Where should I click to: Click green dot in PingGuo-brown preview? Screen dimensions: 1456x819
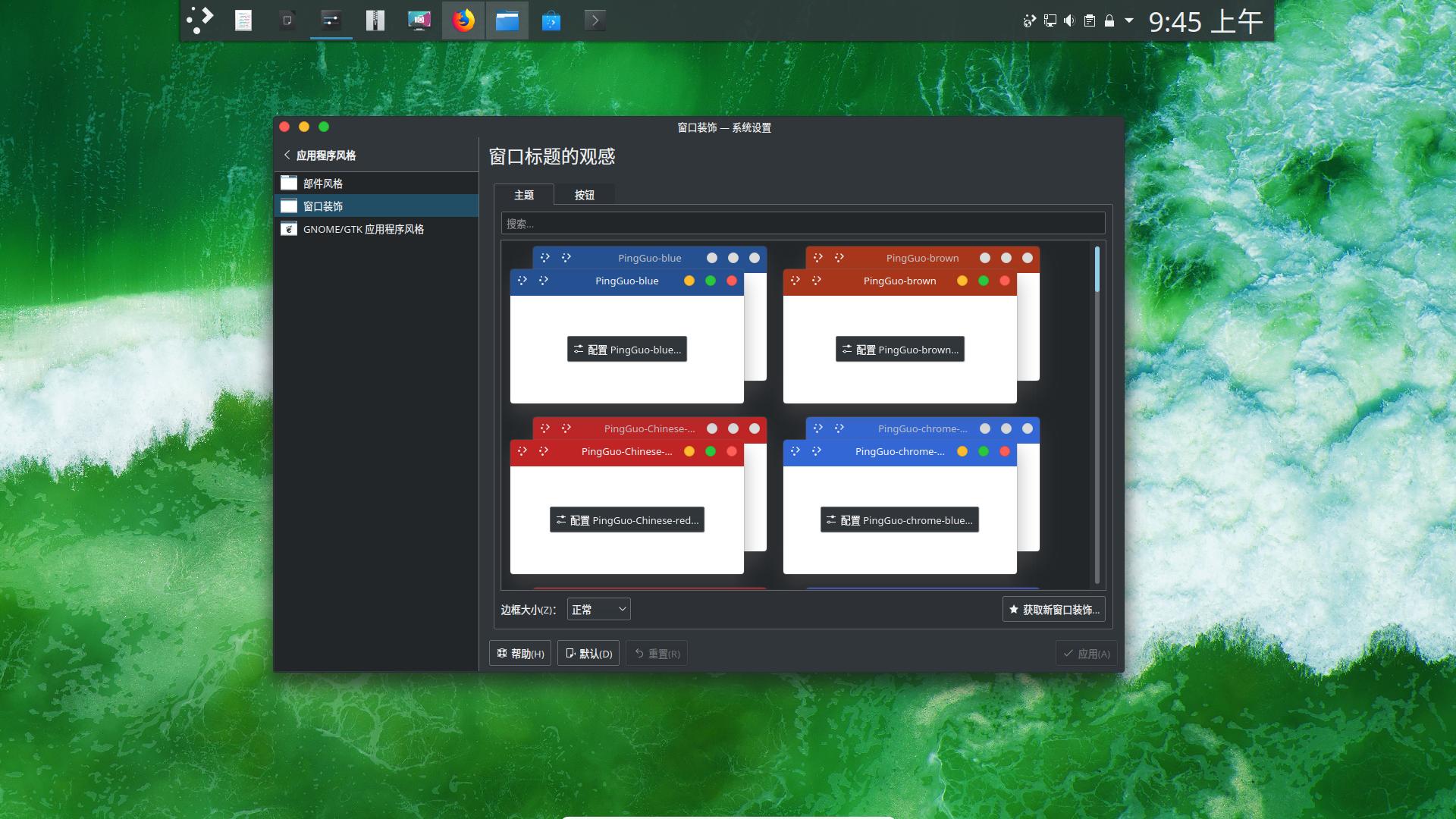[x=984, y=281]
